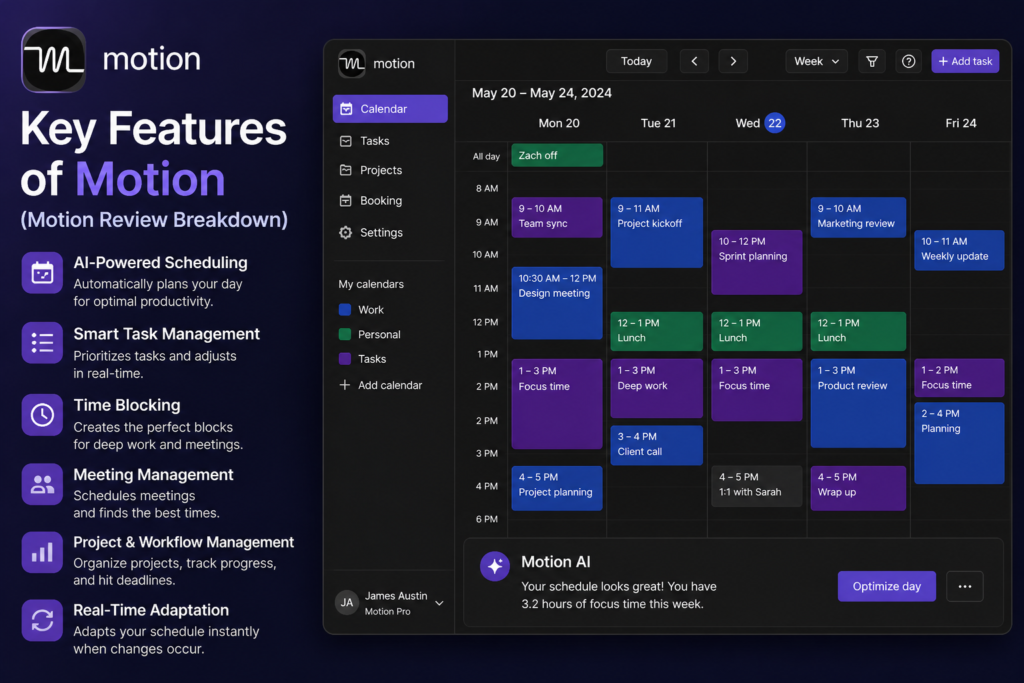Open Thursday's Lunch event

[858, 331]
